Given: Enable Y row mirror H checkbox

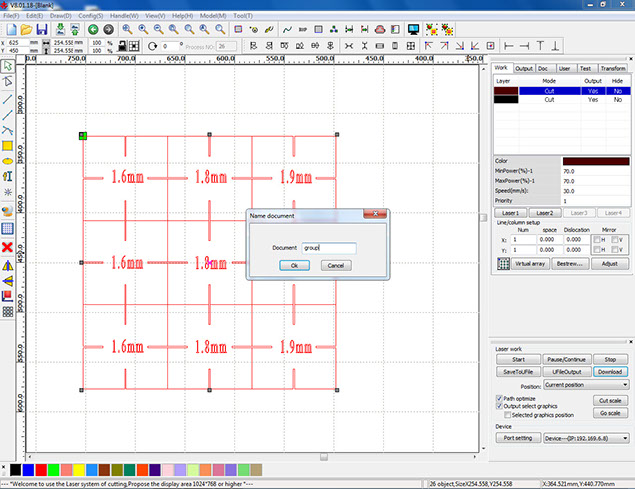Looking at the screenshot, I should [597, 250].
